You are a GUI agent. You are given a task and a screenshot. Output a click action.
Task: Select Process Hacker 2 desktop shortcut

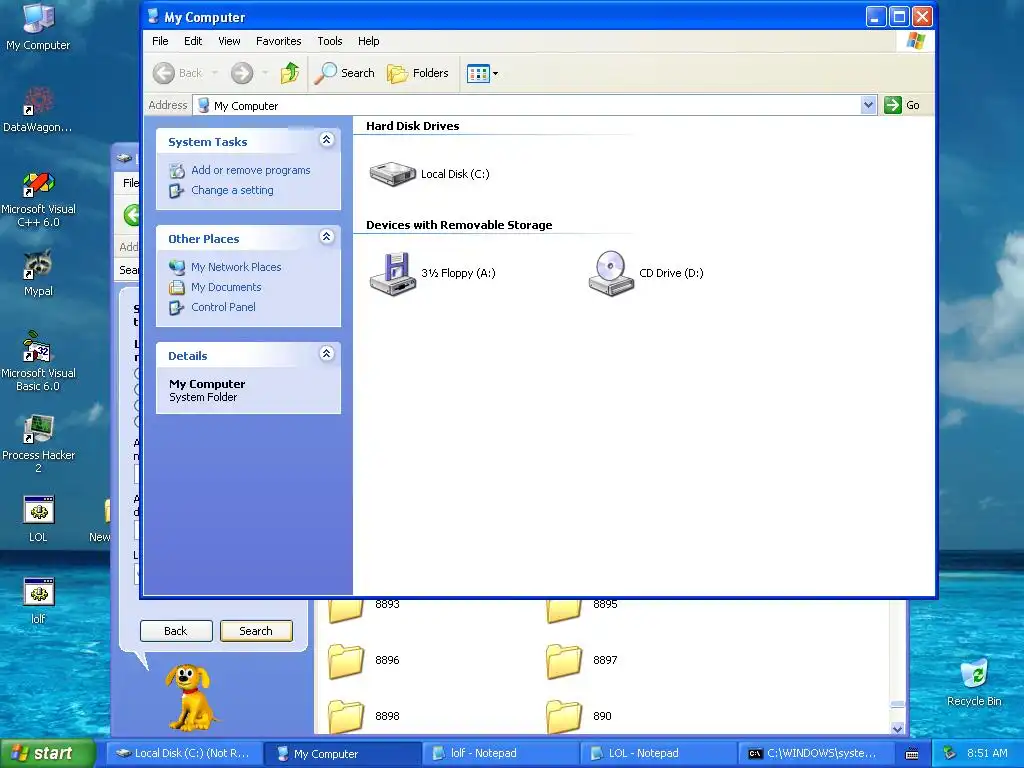(38, 444)
